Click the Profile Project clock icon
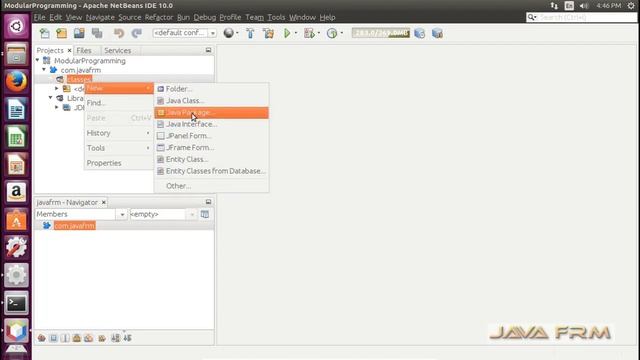 point(332,33)
